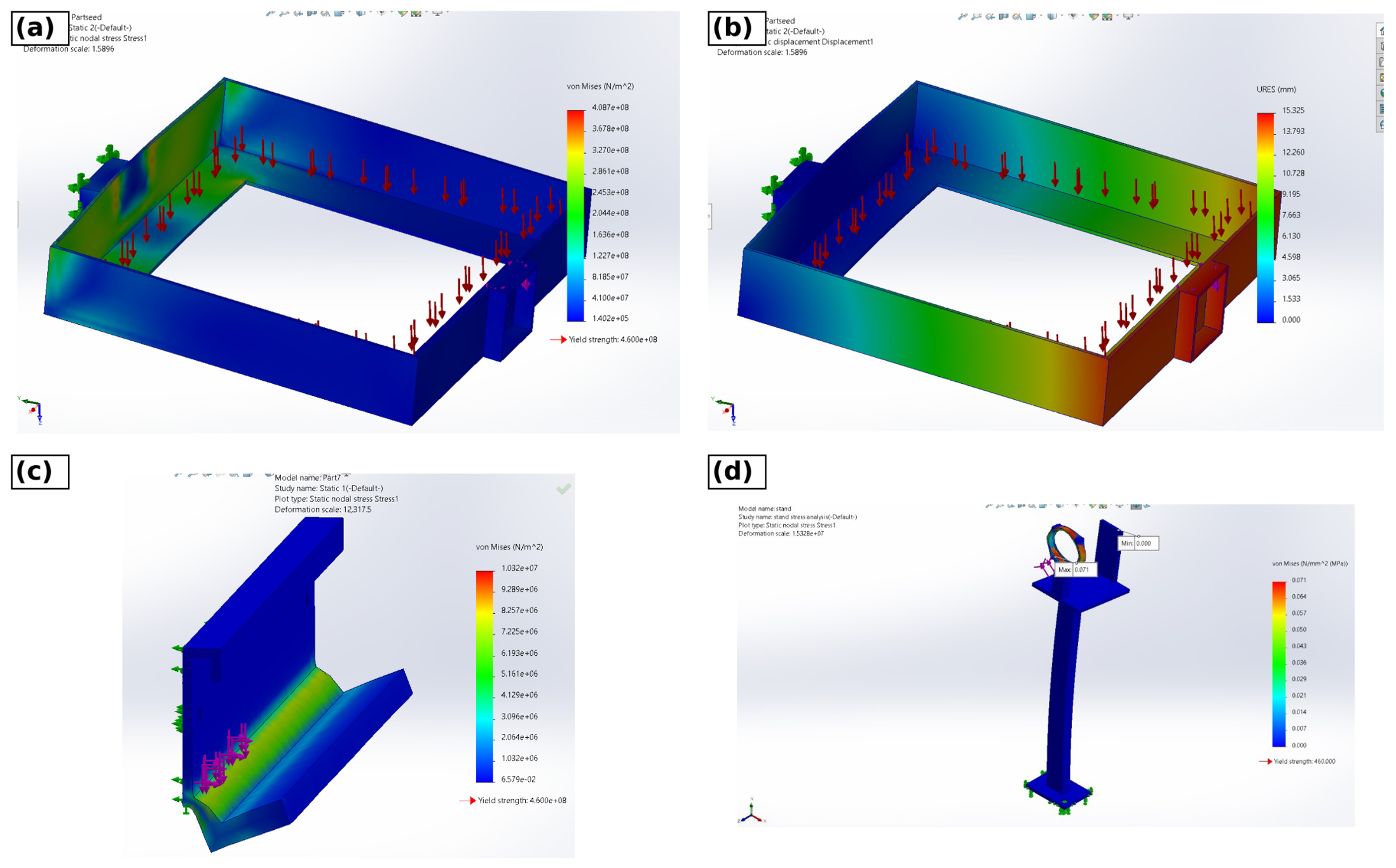
Task: Select Previous View icon in panel (a)
Action: click(x=298, y=13)
